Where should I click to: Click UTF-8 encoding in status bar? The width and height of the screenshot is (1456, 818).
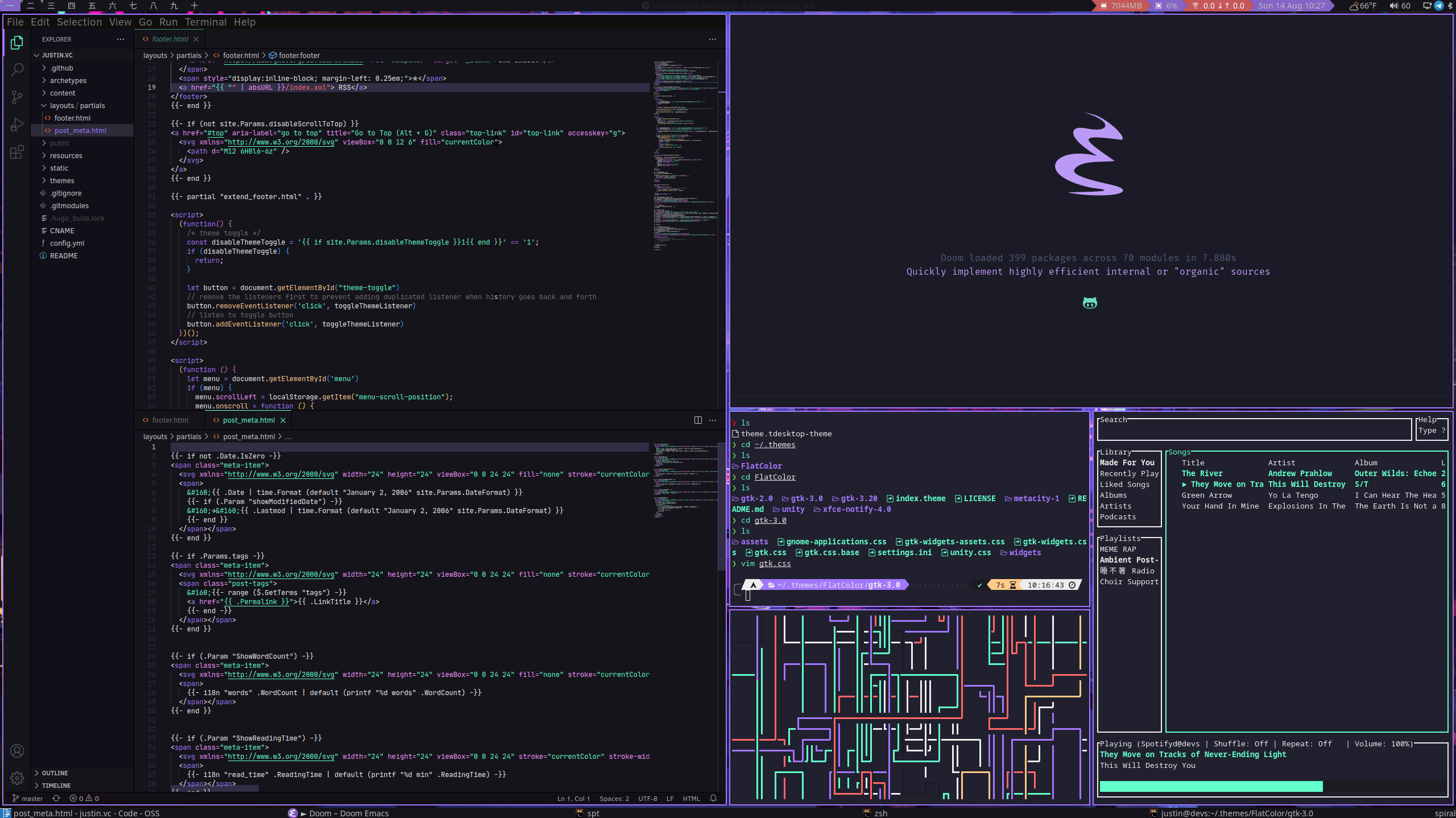648,799
